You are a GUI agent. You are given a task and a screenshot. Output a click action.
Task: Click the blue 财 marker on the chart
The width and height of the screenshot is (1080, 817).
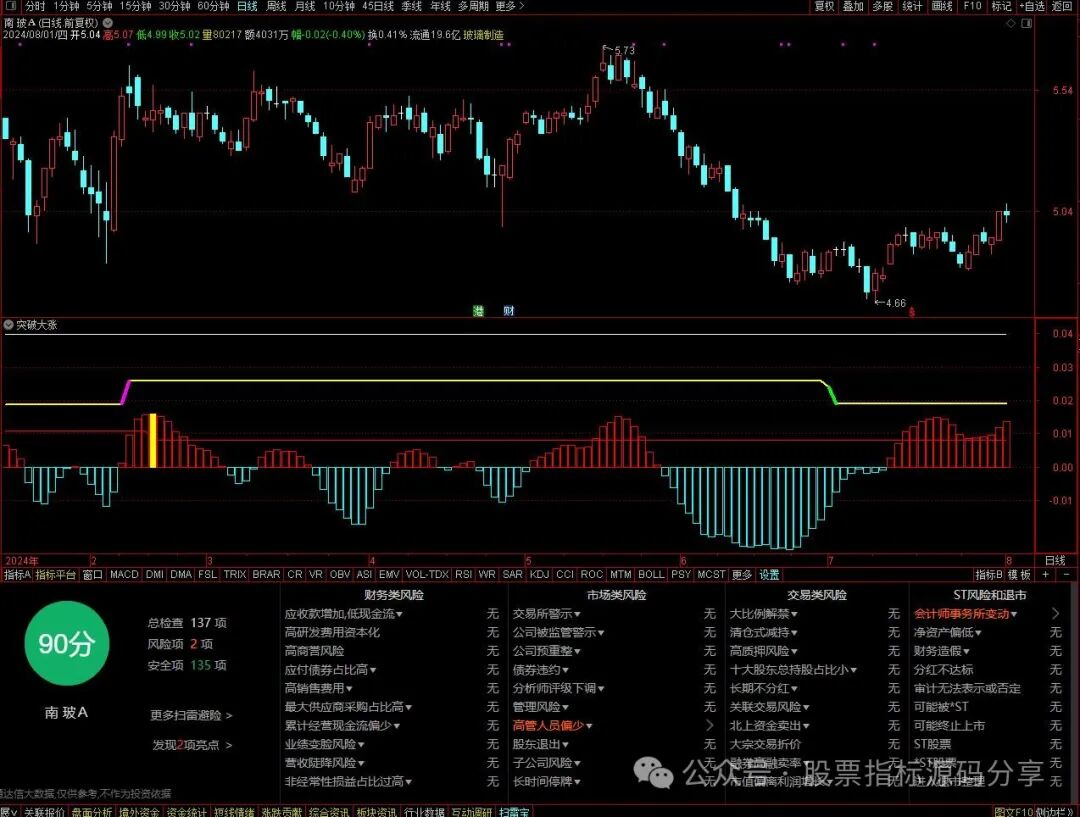coord(508,311)
